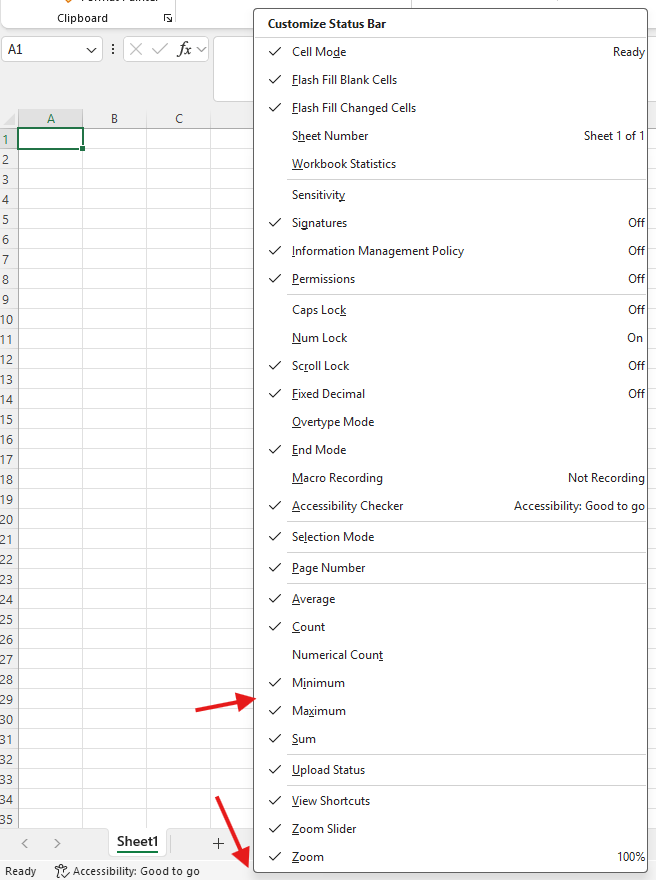Viewport: 656px width, 880px height.
Task: Toggle Maximum option
Action: click(x=450, y=711)
